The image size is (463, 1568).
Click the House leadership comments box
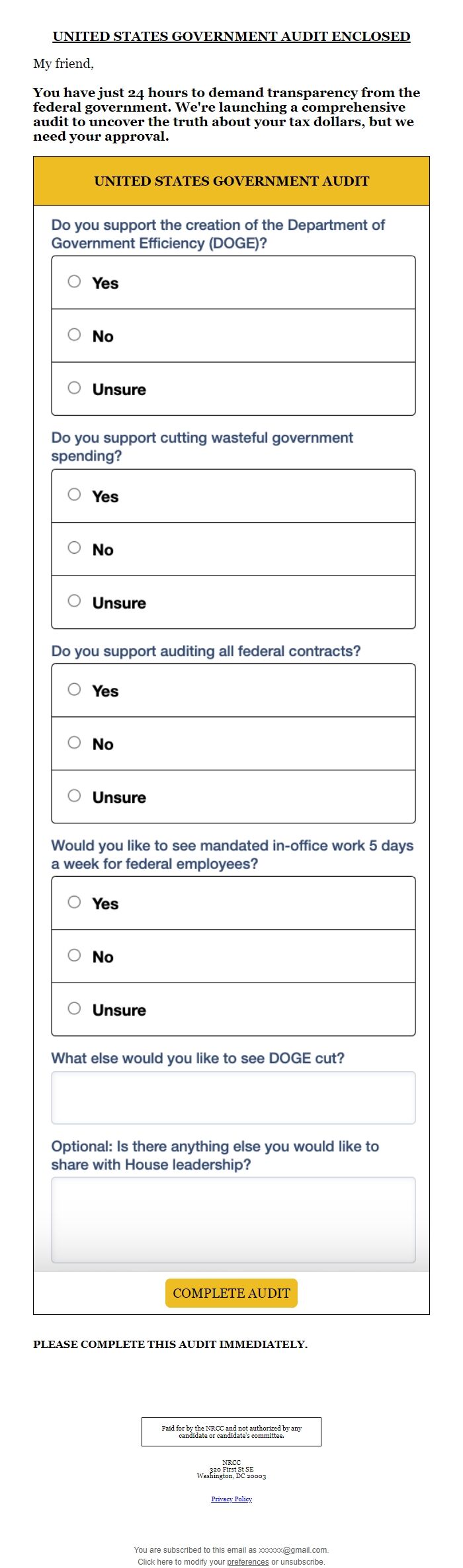[x=233, y=1220]
